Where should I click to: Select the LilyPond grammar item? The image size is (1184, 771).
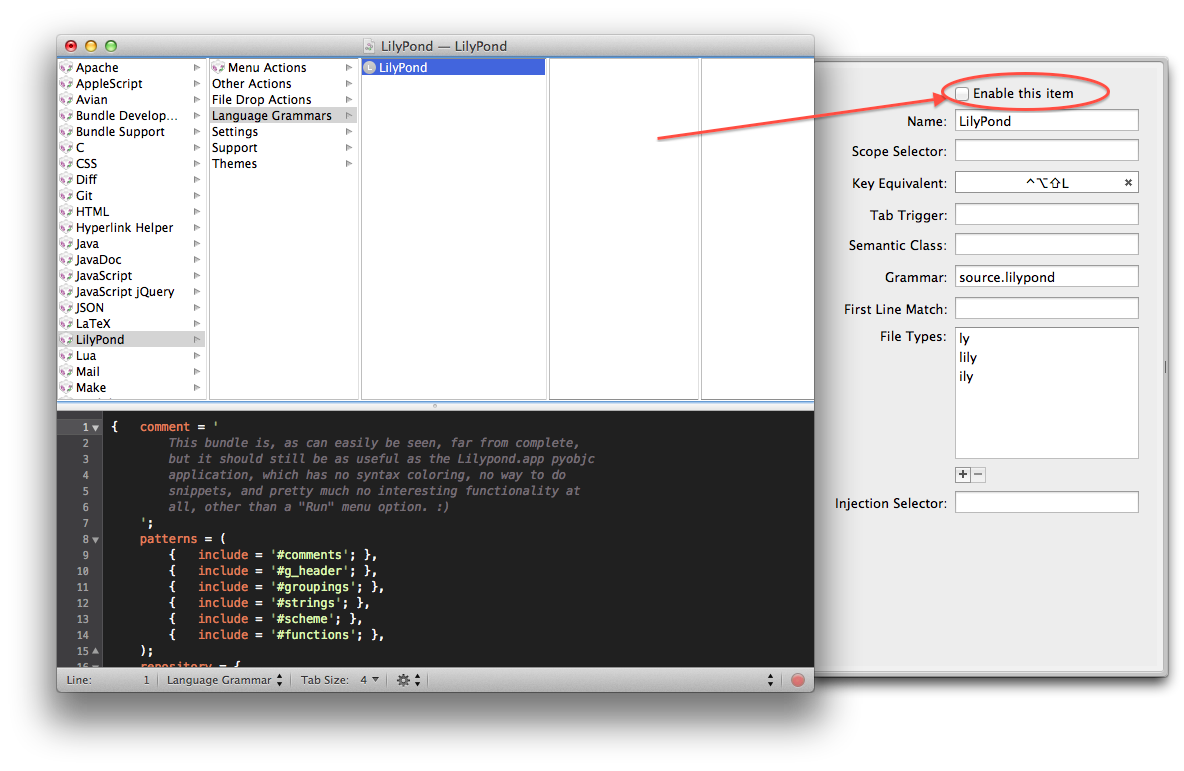(x=454, y=67)
